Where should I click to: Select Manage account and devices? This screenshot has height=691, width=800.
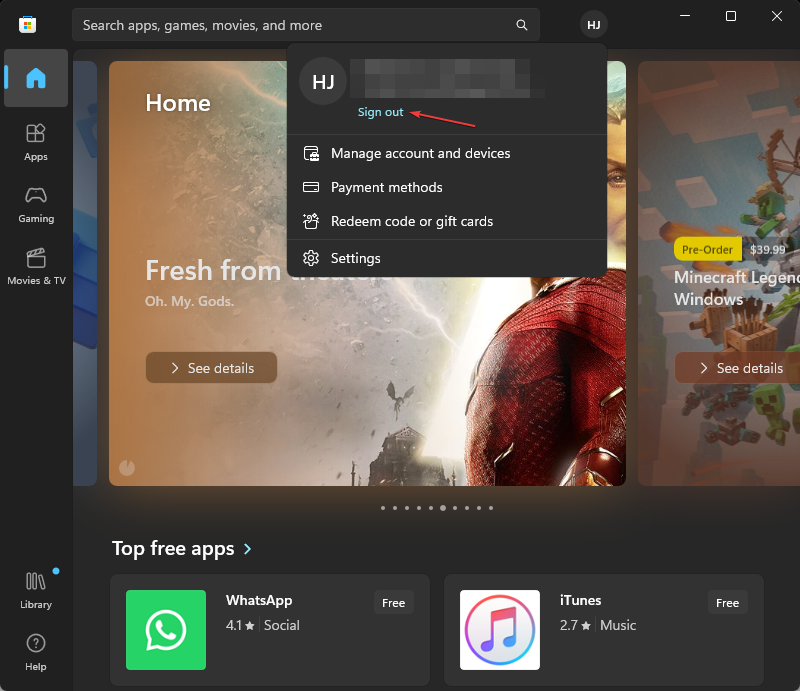tap(446, 154)
